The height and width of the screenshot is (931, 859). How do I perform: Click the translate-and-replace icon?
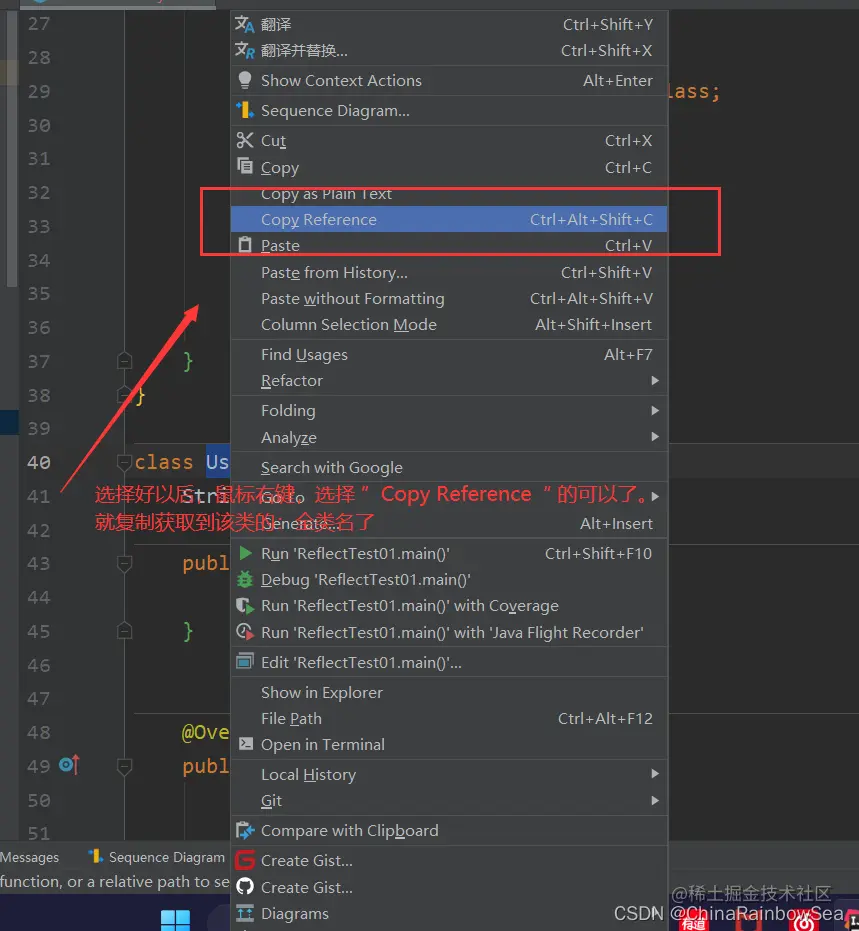(244, 50)
